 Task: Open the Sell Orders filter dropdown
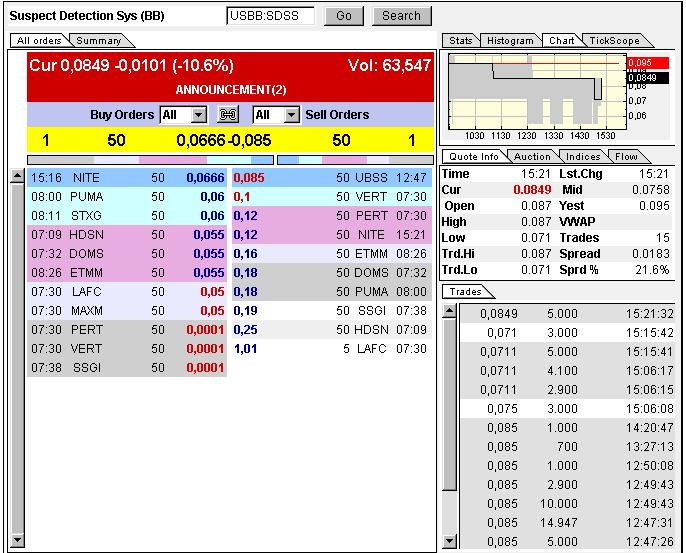coord(291,115)
